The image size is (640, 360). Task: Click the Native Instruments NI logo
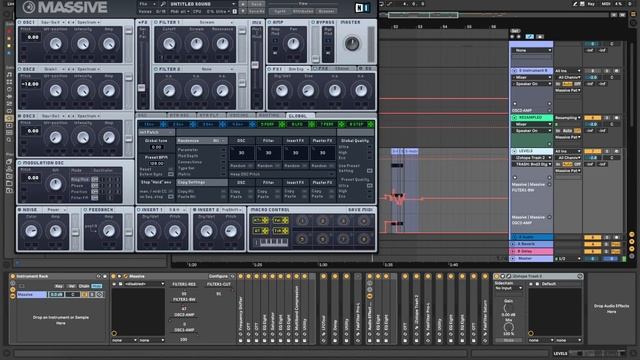click(362, 7)
